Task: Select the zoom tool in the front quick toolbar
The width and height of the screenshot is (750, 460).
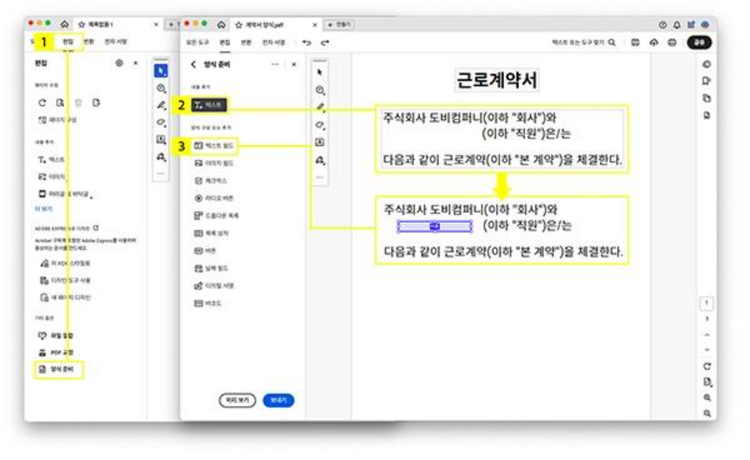Action: (x=320, y=90)
